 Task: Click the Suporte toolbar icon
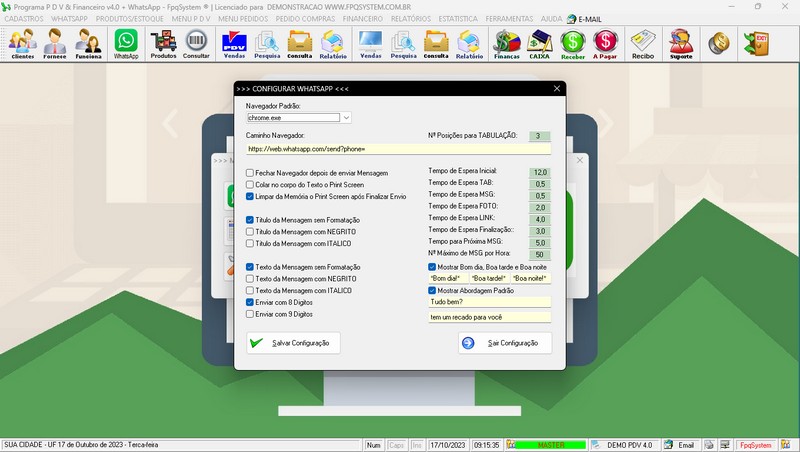[x=680, y=44]
